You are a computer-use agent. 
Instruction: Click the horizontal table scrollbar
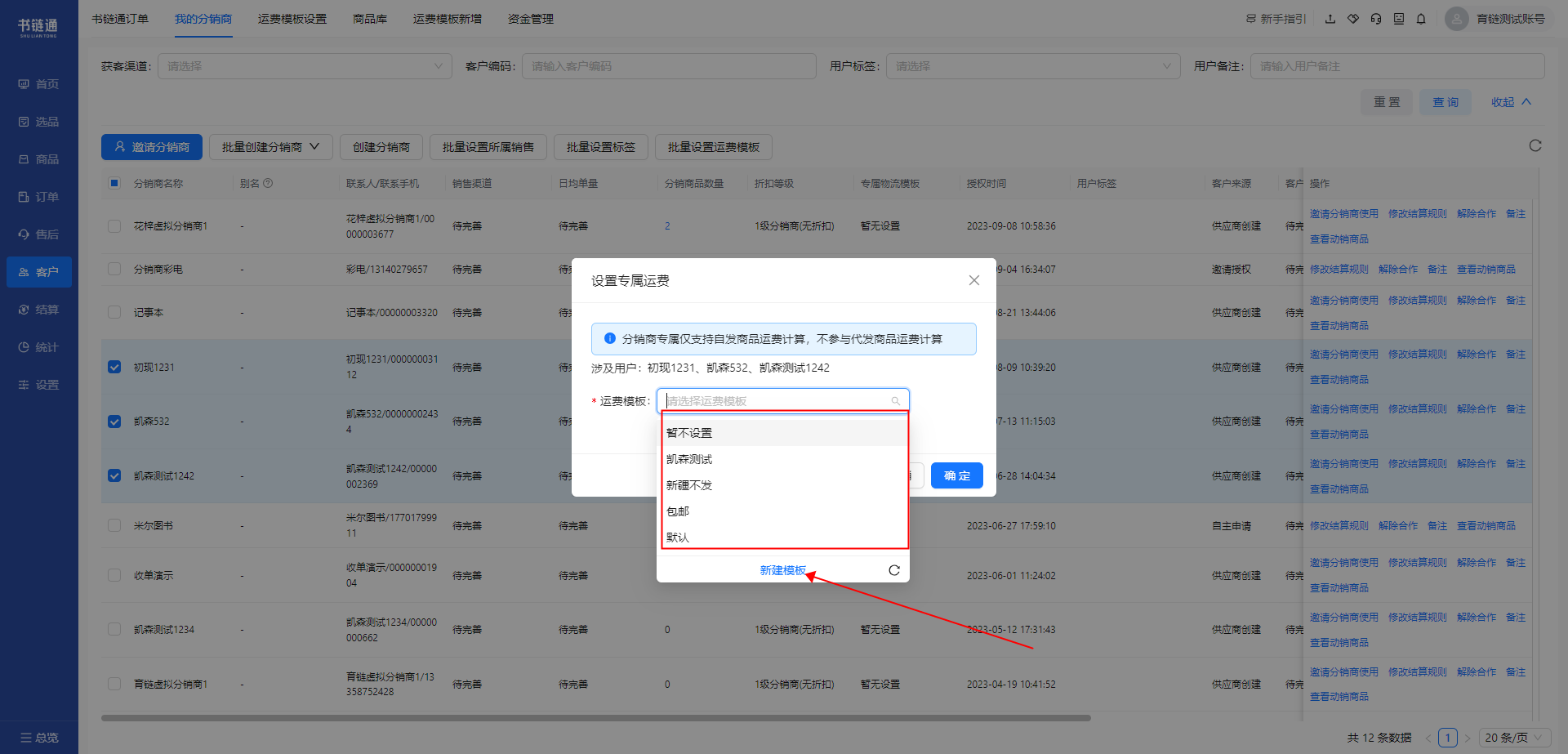click(x=596, y=718)
